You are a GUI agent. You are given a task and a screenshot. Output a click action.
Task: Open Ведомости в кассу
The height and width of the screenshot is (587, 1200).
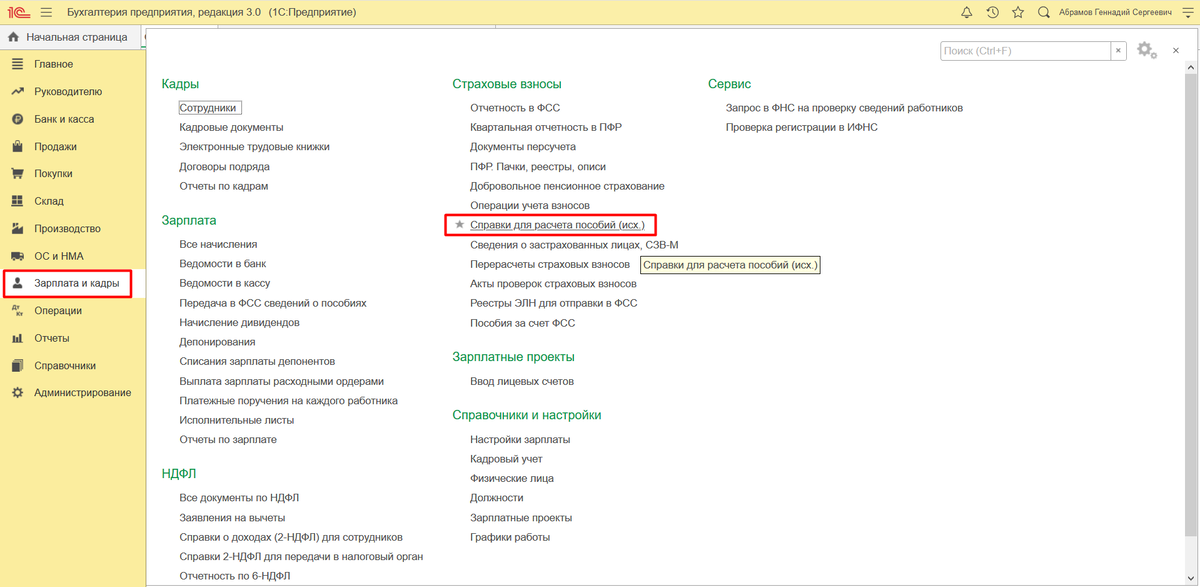[224, 283]
